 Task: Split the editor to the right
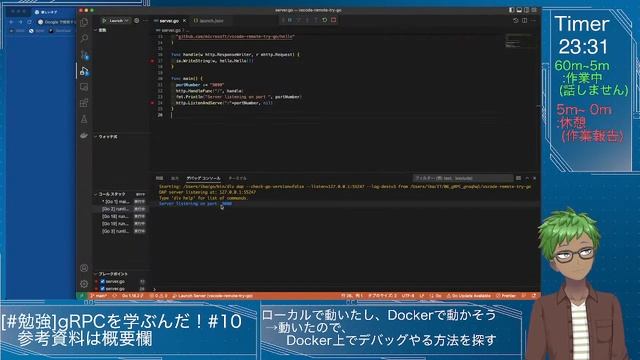tap(524, 20)
